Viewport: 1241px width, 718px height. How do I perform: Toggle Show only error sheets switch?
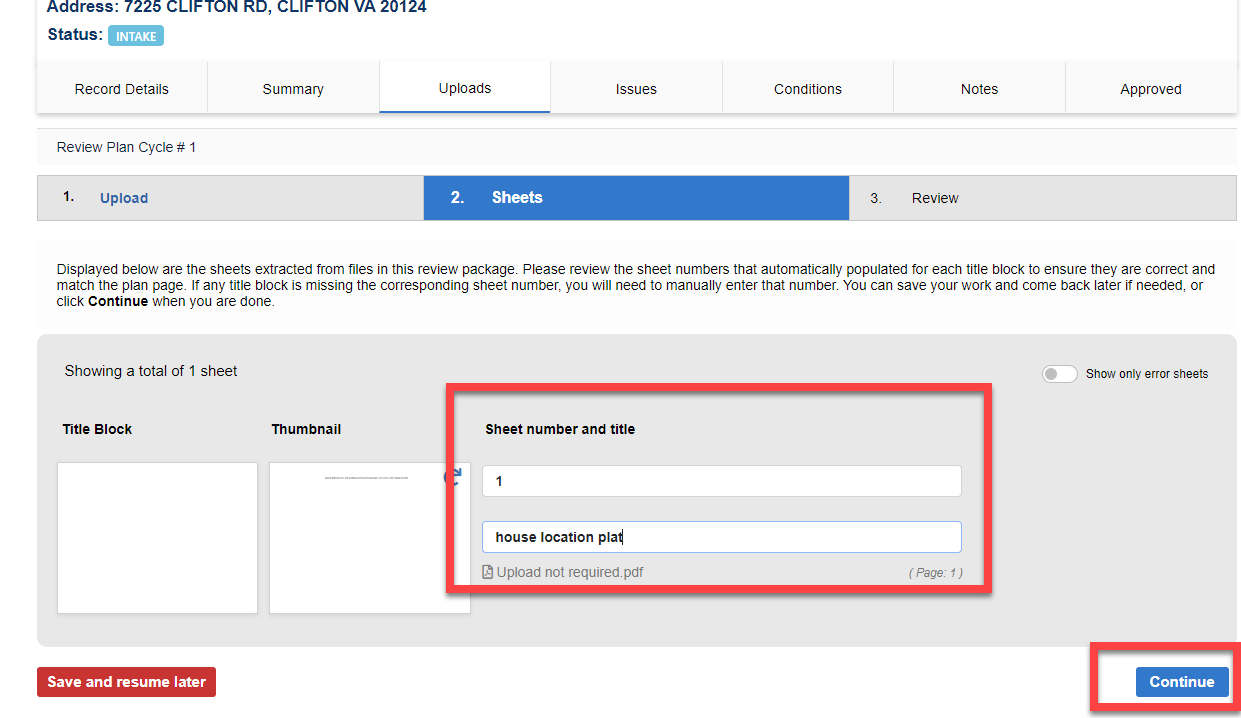coord(1059,374)
